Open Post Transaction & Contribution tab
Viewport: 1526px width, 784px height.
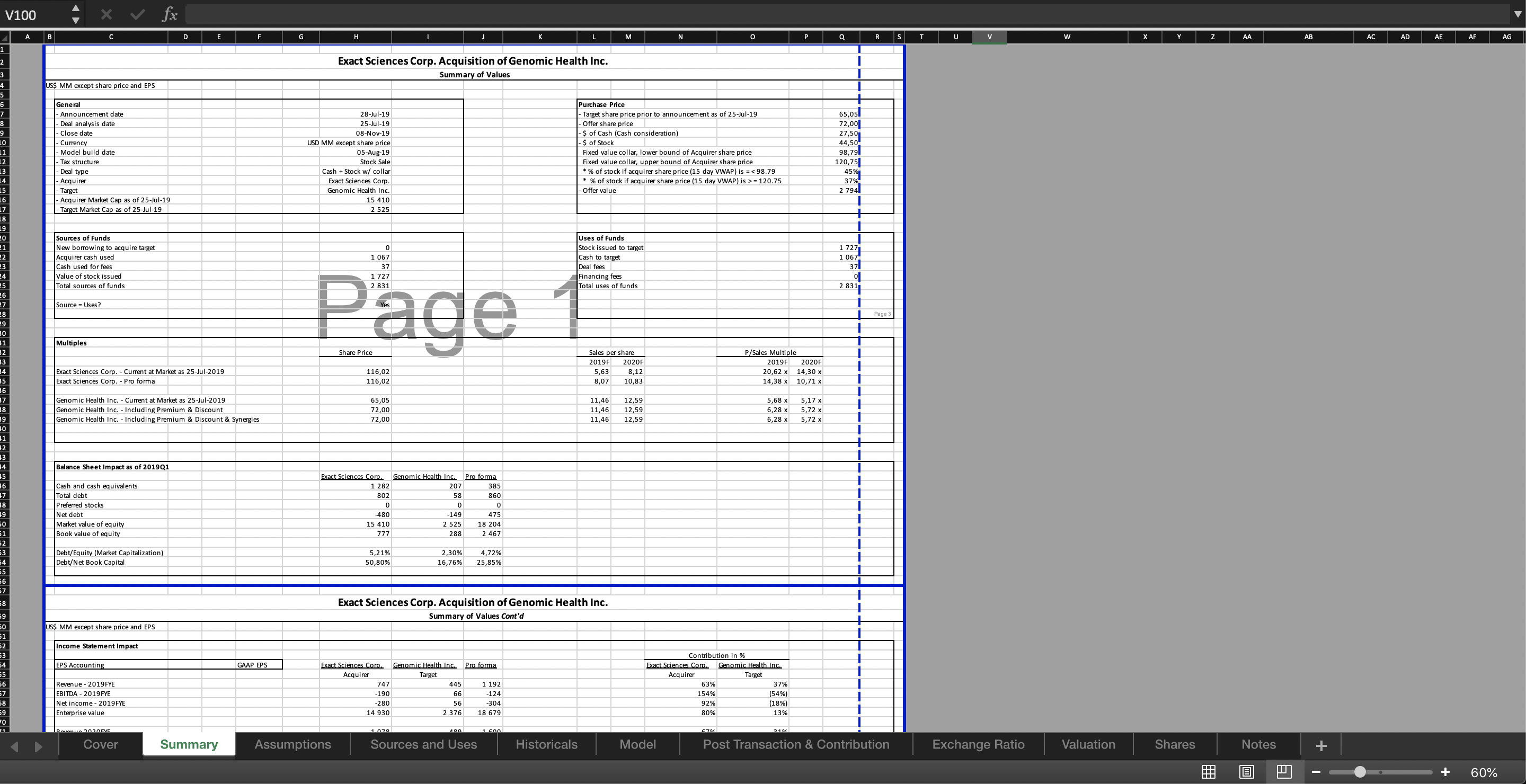tap(796, 744)
